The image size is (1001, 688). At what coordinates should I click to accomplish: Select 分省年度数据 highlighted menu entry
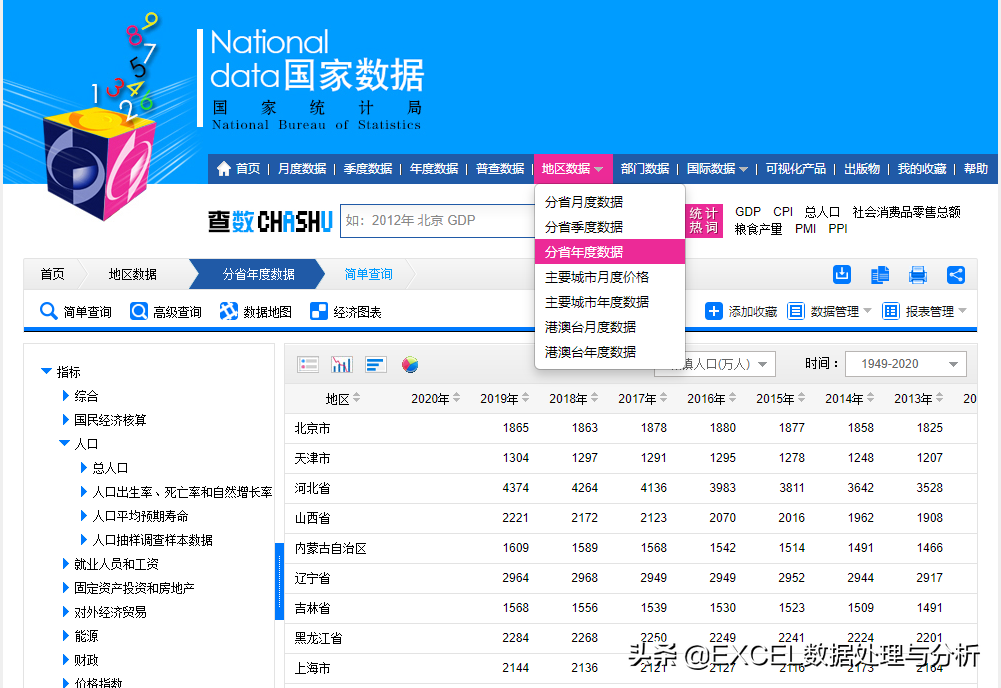click(610, 251)
